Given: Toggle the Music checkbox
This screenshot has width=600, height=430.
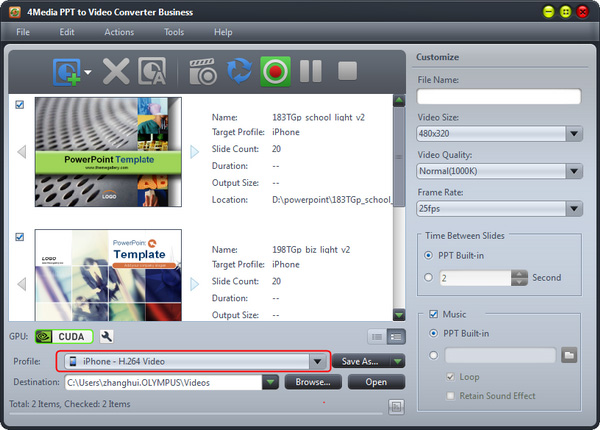Looking at the screenshot, I should tap(433, 314).
